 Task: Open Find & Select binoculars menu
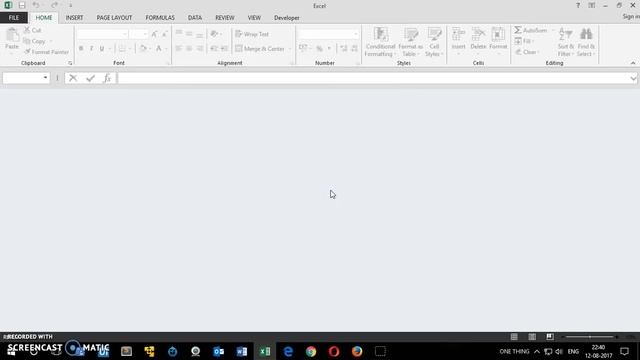click(586, 42)
